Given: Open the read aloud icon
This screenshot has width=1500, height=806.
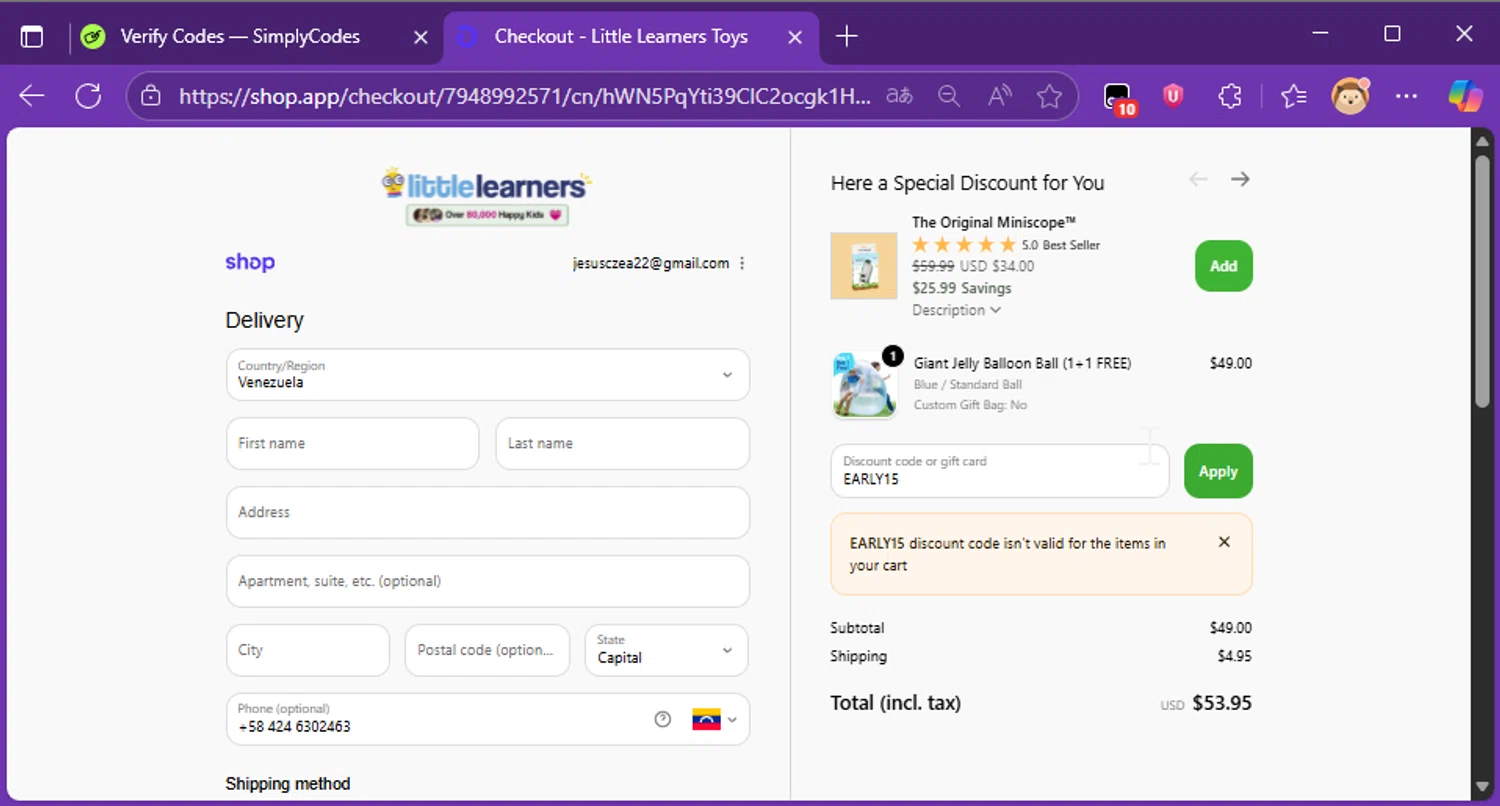Looking at the screenshot, I should pos(999,96).
